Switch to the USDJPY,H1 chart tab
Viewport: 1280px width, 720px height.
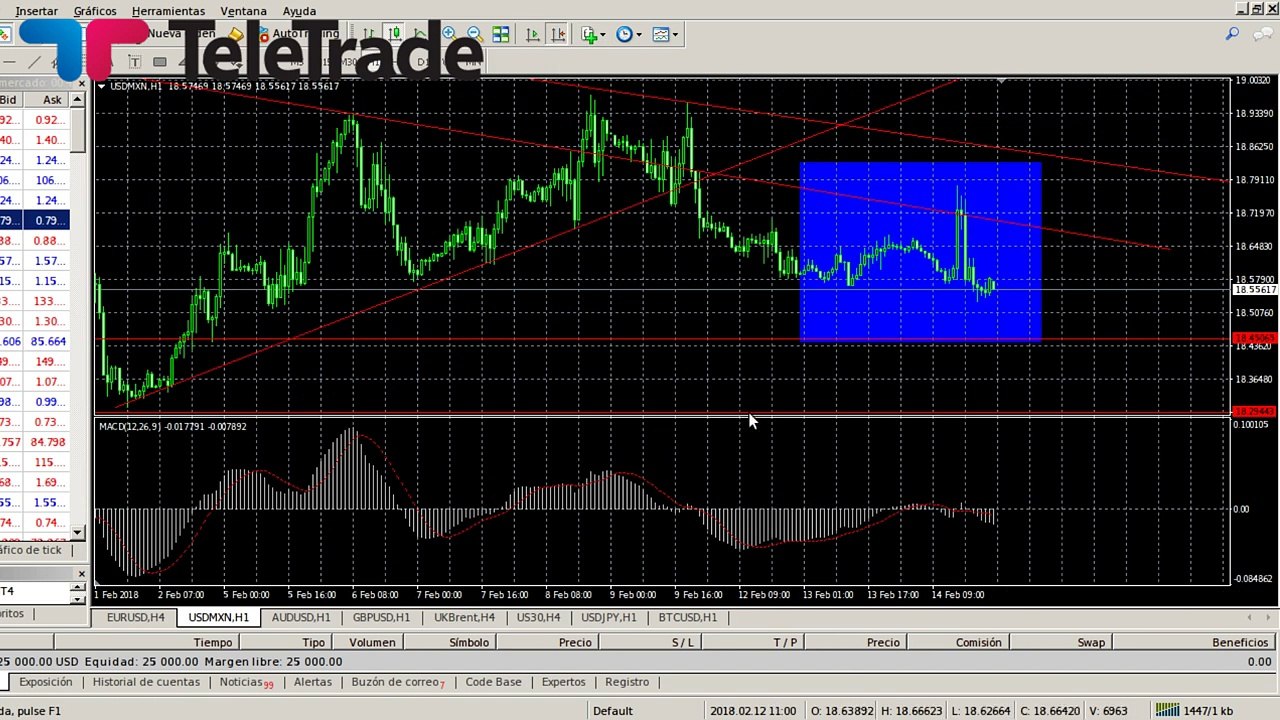click(x=608, y=617)
